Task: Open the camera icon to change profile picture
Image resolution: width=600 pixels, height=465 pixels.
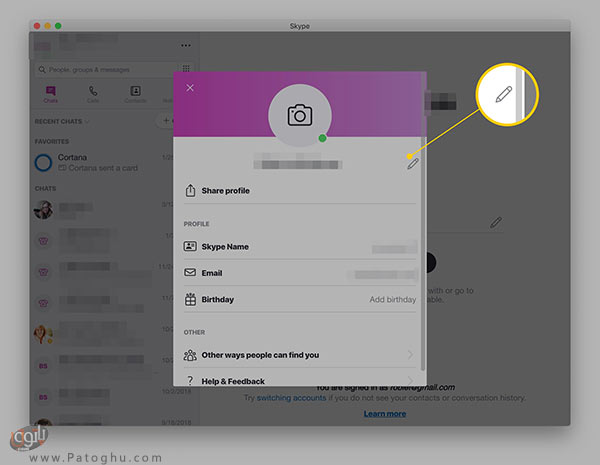Action: [x=300, y=115]
